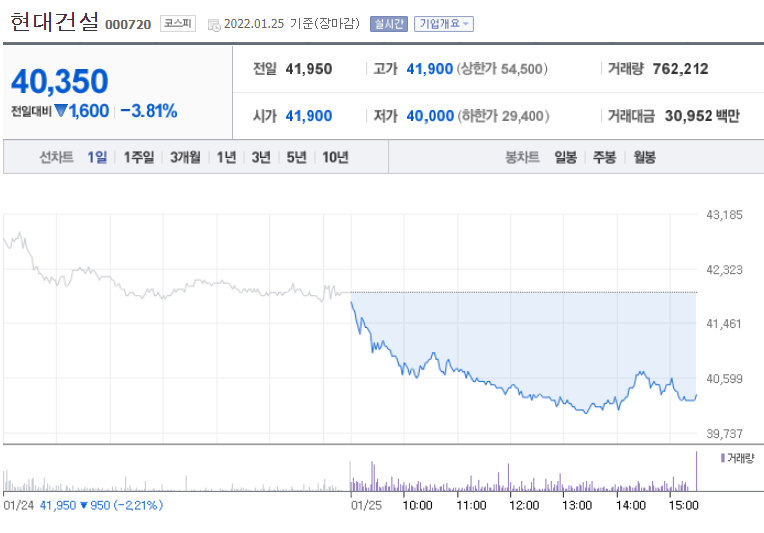This screenshot has height=533, width=764.
Task: Click the 거래대금 value 30,952 백만
Action: coord(702,116)
